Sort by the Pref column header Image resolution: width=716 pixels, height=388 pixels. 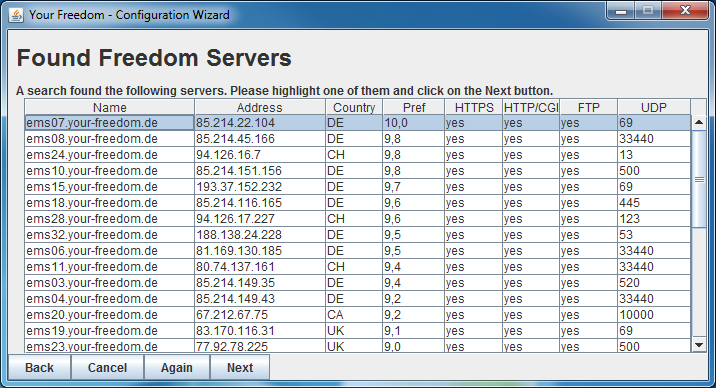pyautogui.click(x=414, y=107)
